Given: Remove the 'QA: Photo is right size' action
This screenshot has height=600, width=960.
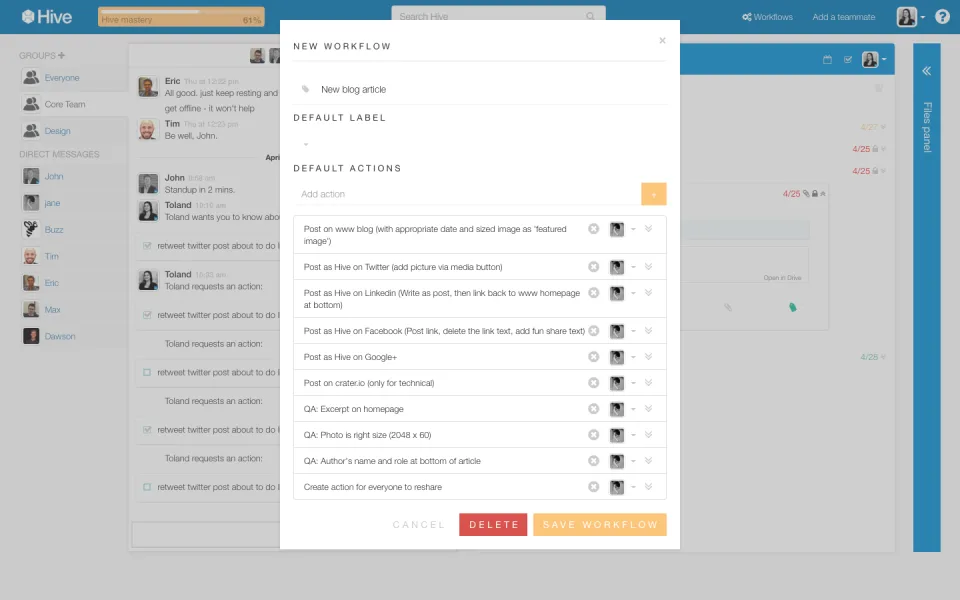Looking at the screenshot, I should click(593, 435).
